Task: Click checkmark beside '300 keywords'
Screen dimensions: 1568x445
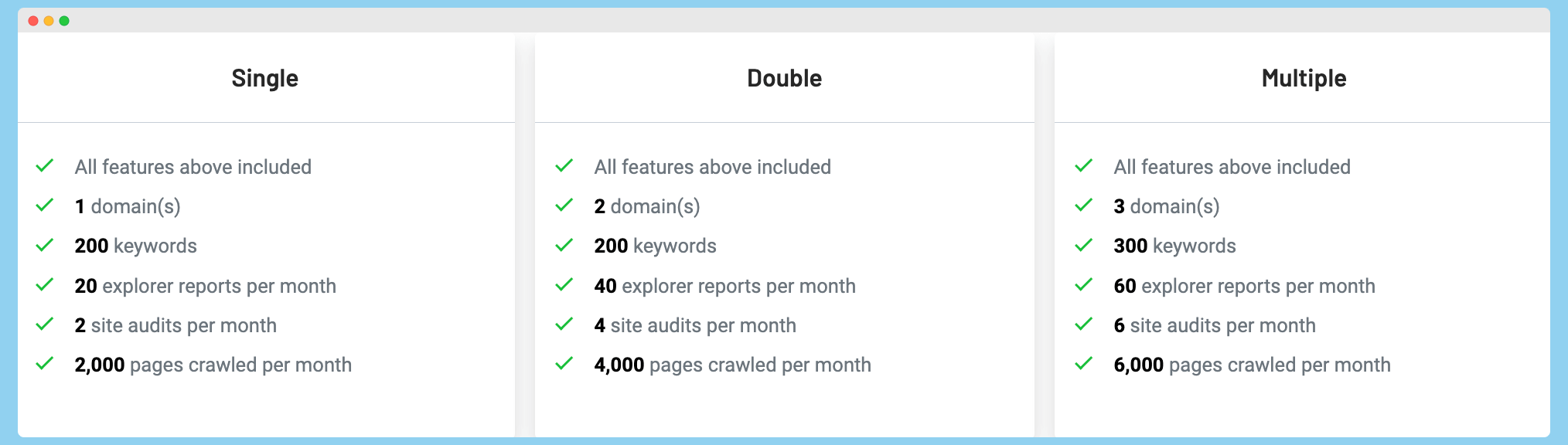Action: point(1084,245)
